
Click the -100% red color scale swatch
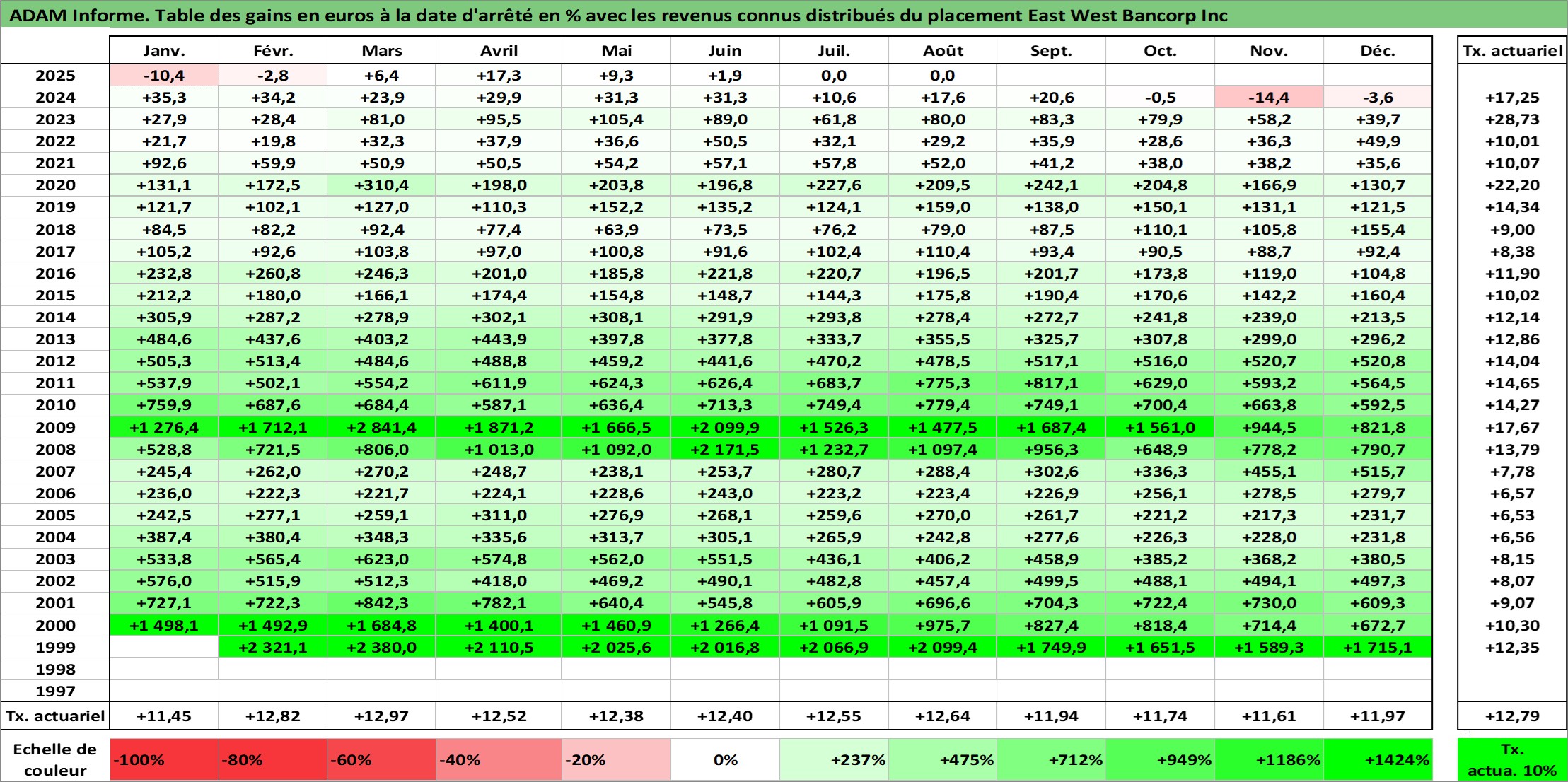(x=164, y=760)
